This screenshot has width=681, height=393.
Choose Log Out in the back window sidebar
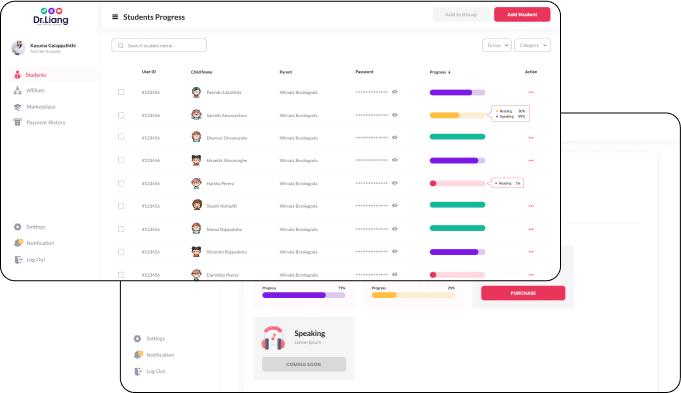(155, 371)
